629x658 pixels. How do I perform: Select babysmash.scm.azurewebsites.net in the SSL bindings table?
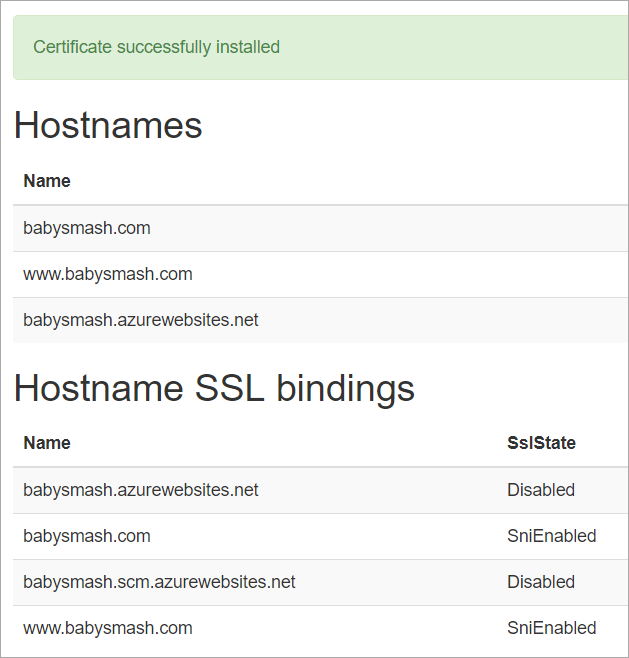click(x=159, y=582)
